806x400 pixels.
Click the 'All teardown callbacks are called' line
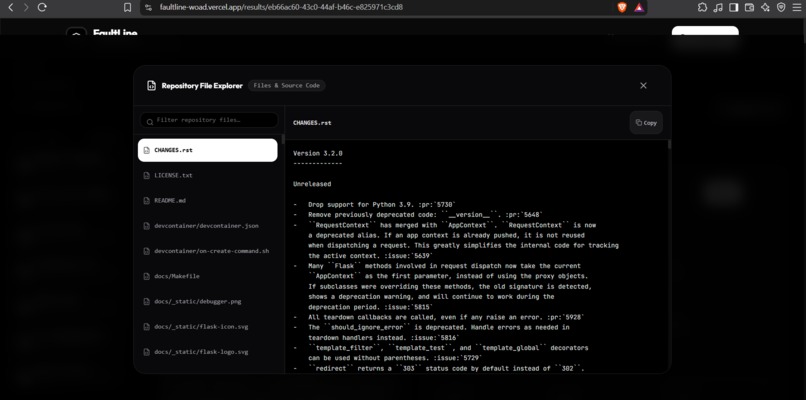coord(446,317)
